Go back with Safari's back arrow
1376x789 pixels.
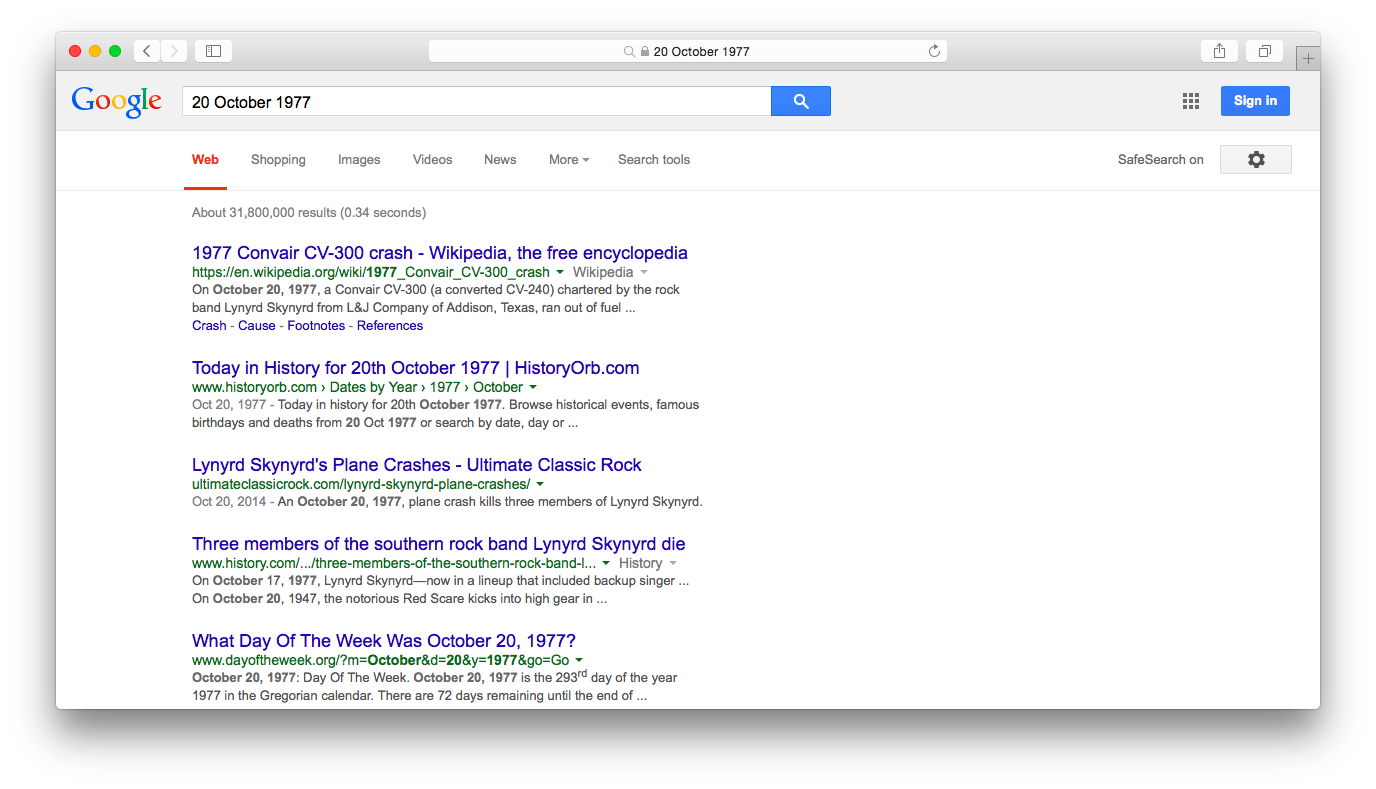tap(147, 51)
